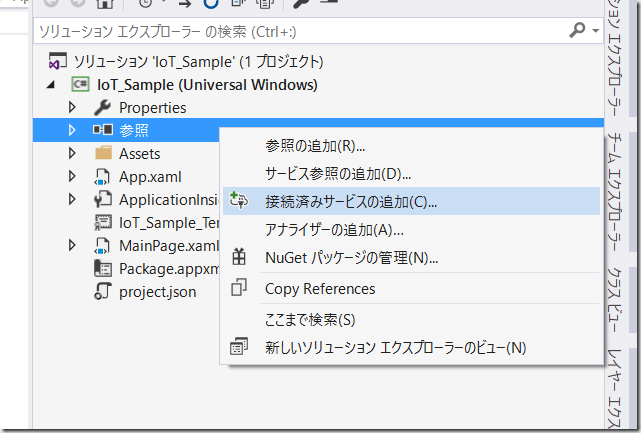Image resolution: width=641 pixels, height=433 pixels.
Task: Select IoT_Sample (Universal Windows) project
Action: (x=207, y=85)
